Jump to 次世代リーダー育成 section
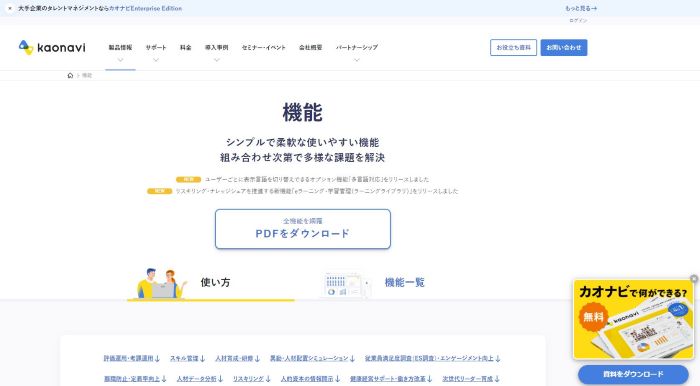The height and width of the screenshot is (386, 700). 471,378
